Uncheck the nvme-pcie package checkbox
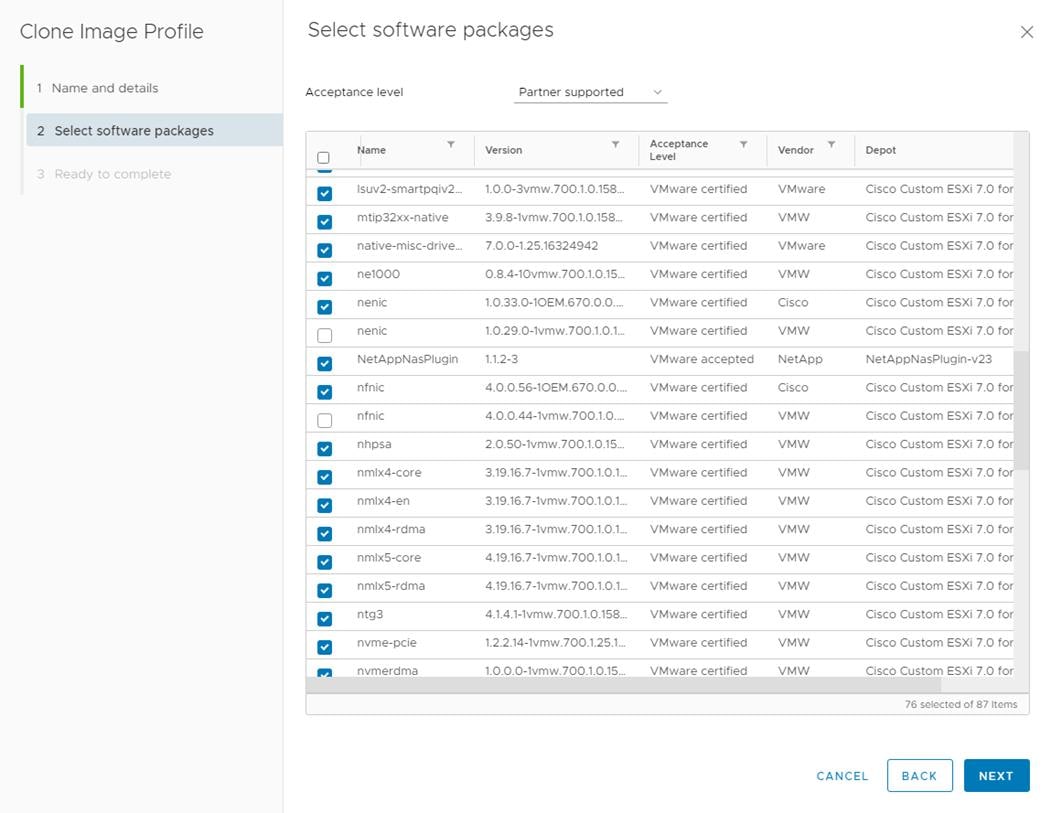The height and width of the screenshot is (813, 1051). (324, 647)
